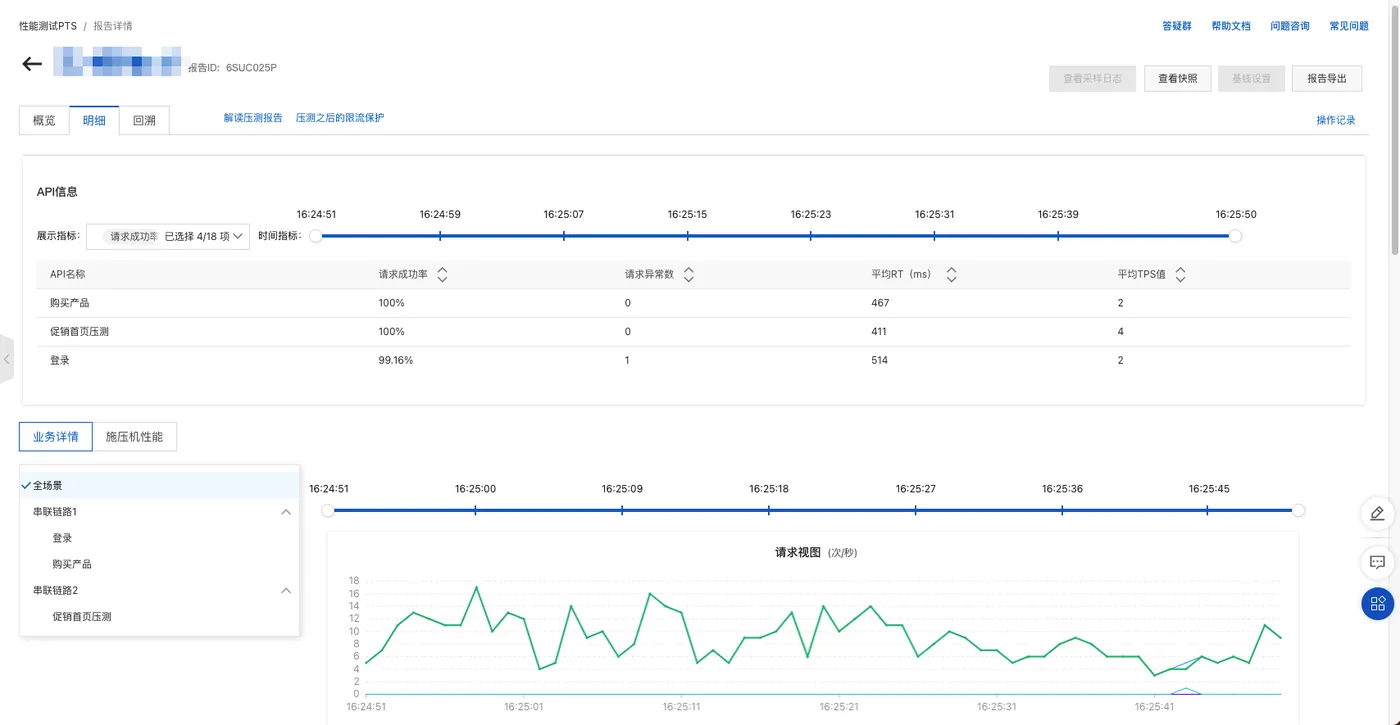Click chart time slider end handle

tap(1298, 510)
